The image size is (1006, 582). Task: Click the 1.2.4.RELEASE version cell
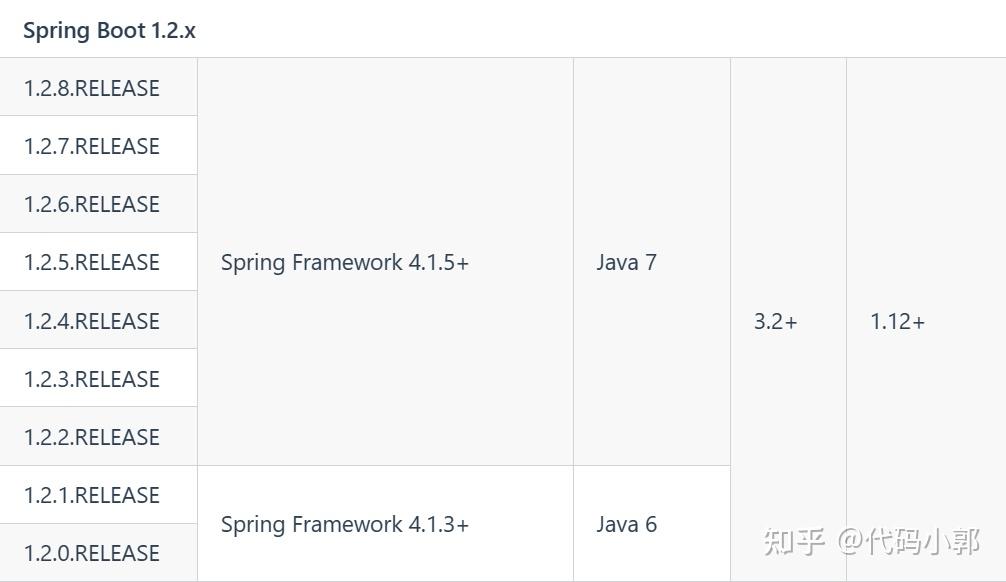[x=98, y=320]
